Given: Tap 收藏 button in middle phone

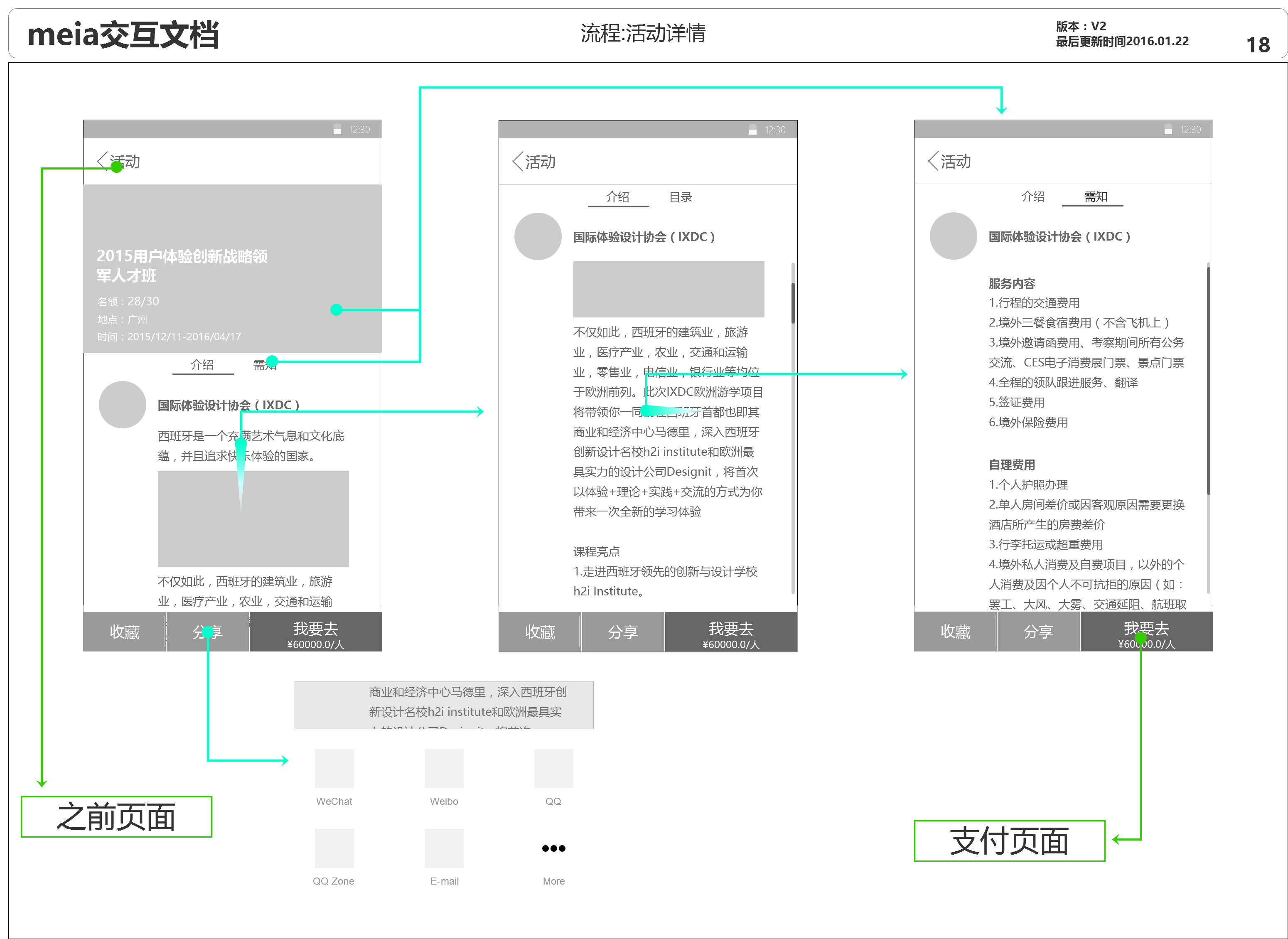Looking at the screenshot, I should (540, 632).
